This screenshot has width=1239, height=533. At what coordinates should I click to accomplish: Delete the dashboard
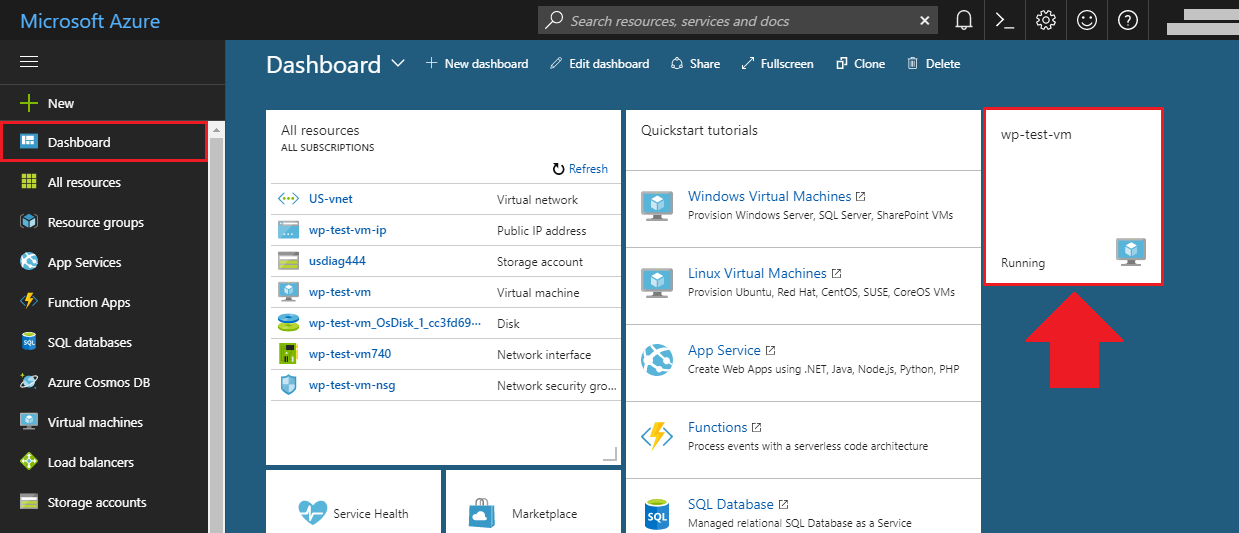coord(933,63)
